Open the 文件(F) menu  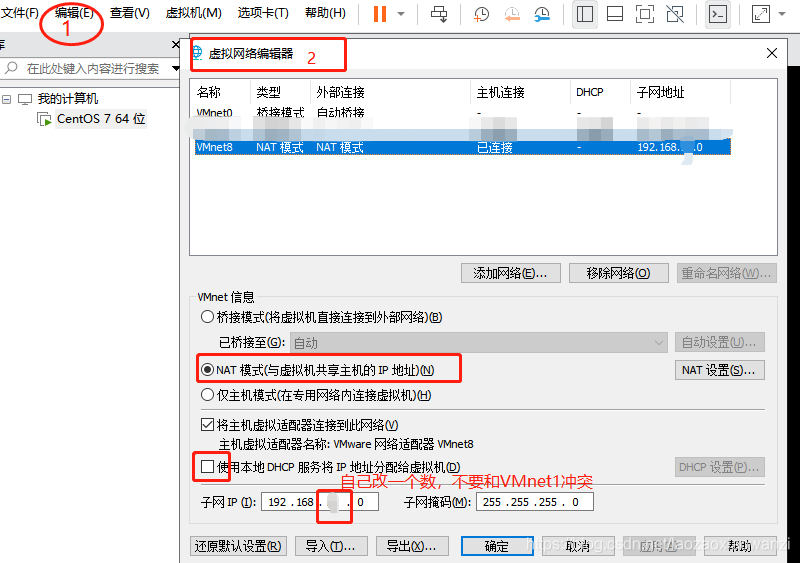pos(20,13)
